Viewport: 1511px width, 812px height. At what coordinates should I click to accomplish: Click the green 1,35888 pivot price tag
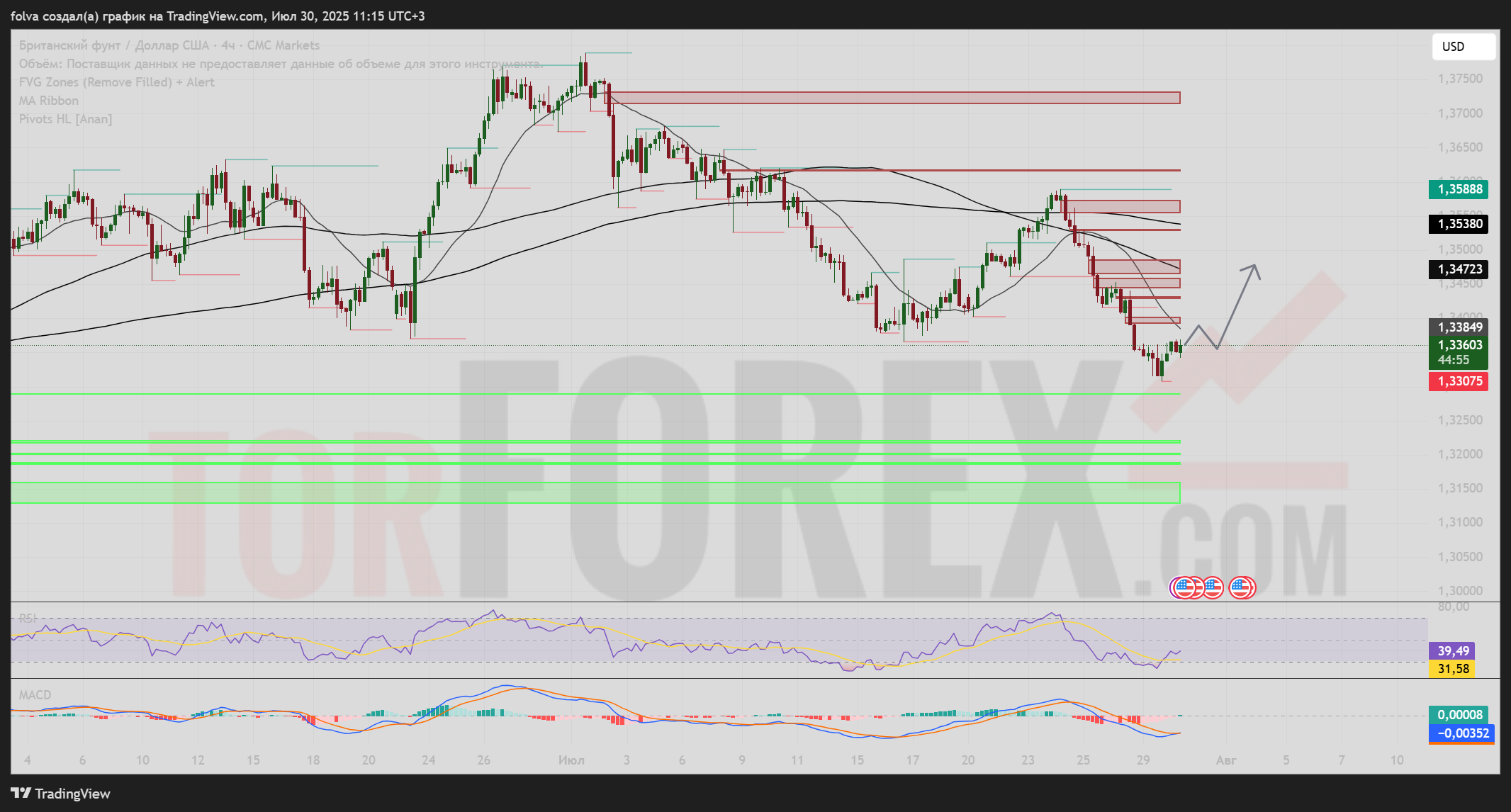(1458, 189)
